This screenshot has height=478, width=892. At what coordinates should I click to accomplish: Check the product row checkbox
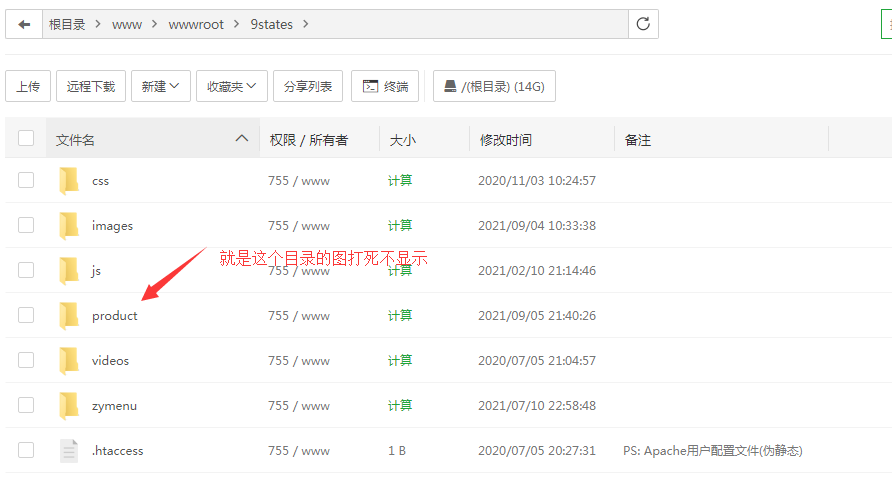pos(26,315)
